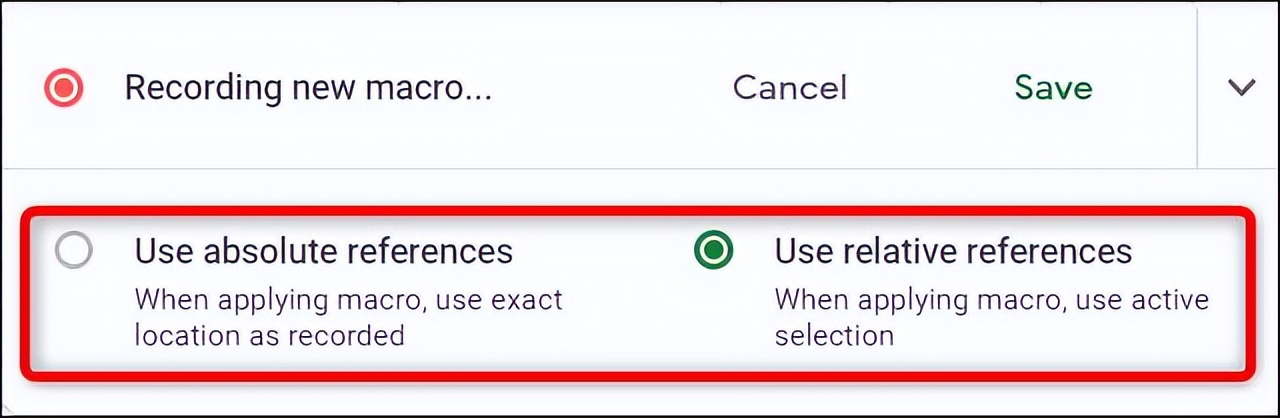Hit the green Save link
Image resolution: width=1280 pixels, height=418 pixels.
[x=1053, y=88]
